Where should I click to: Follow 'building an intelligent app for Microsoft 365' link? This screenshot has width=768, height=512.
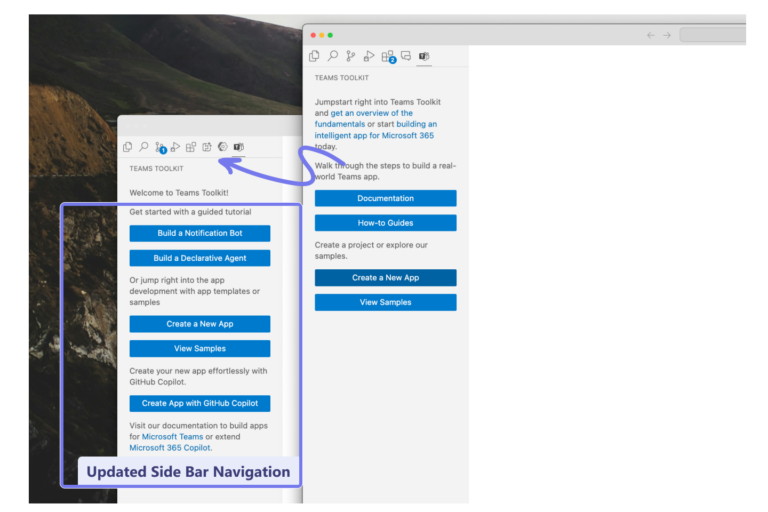point(375,130)
